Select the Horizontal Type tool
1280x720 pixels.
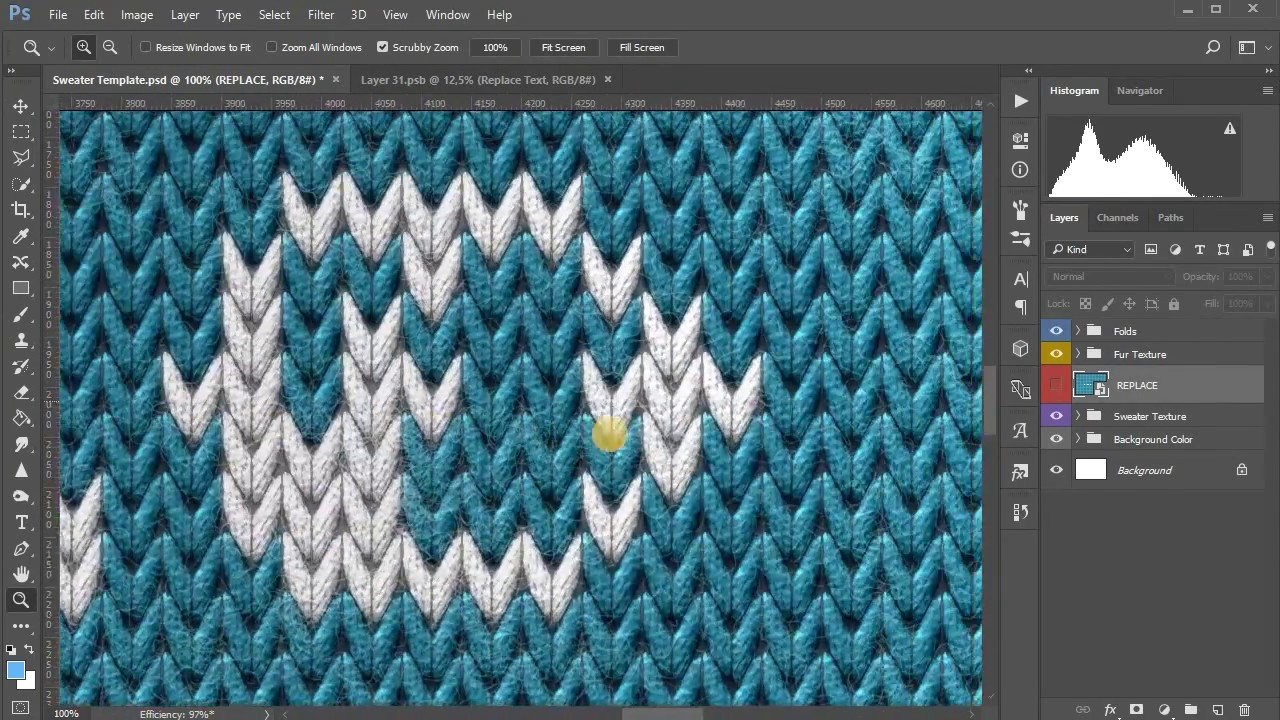pos(21,521)
